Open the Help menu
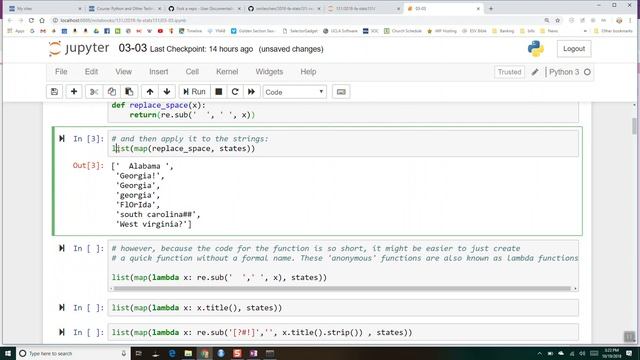 [308, 71]
